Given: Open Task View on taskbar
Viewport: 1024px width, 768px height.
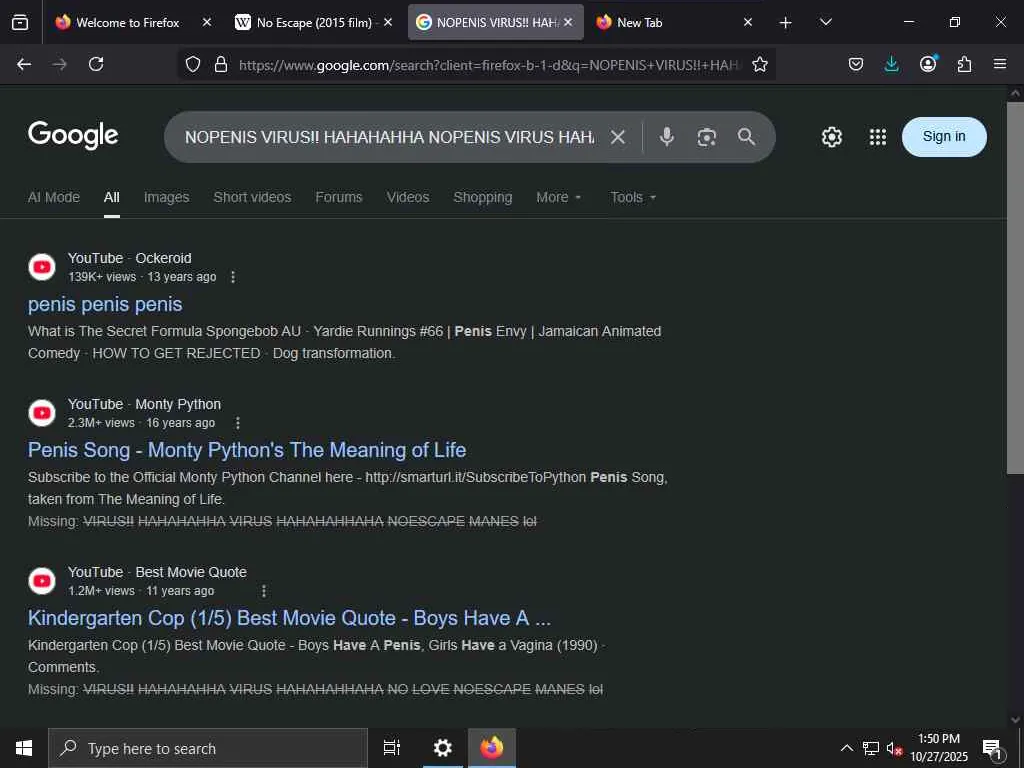Looking at the screenshot, I should 392,748.
